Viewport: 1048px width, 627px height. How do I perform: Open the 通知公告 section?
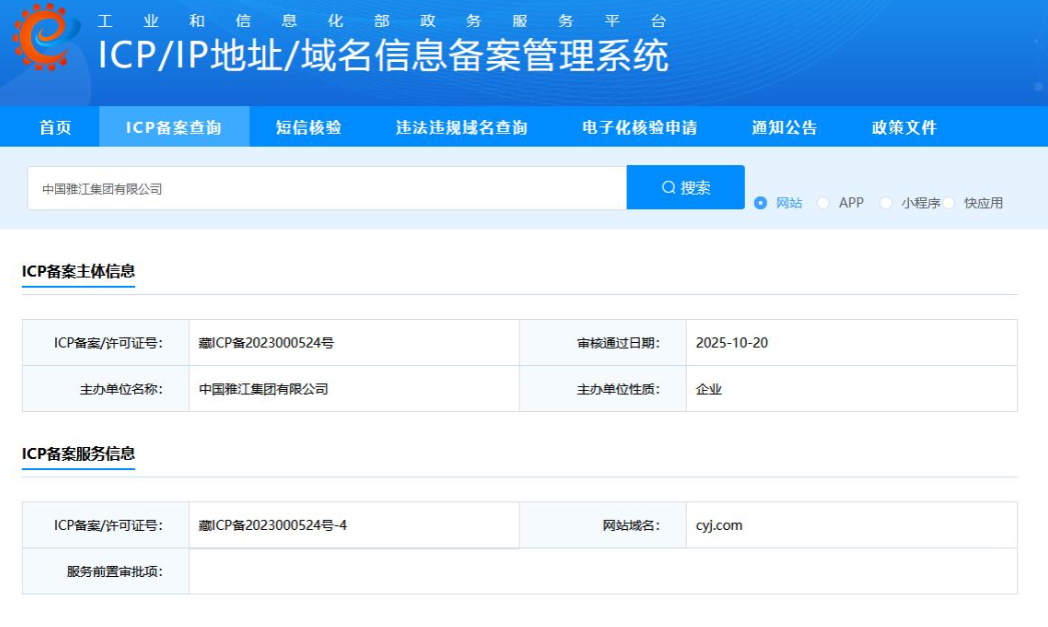tap(784, 127)
